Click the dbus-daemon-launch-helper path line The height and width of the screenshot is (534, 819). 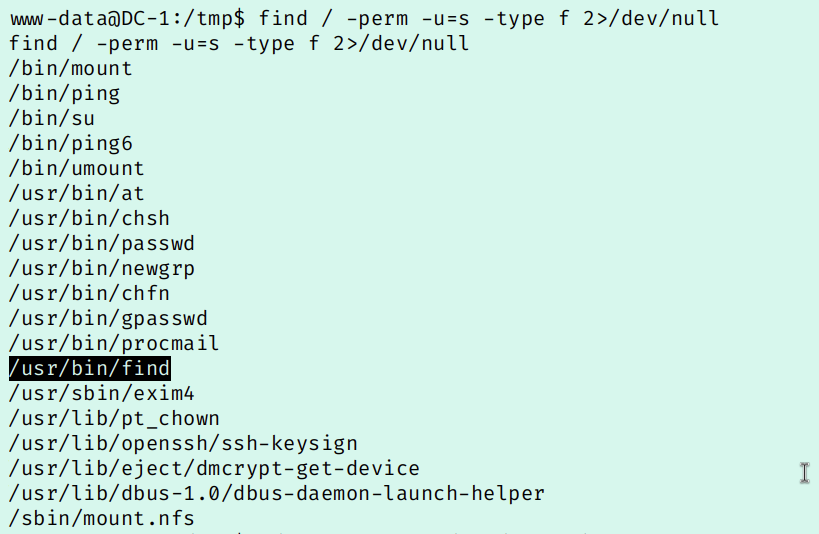point(277,493)
